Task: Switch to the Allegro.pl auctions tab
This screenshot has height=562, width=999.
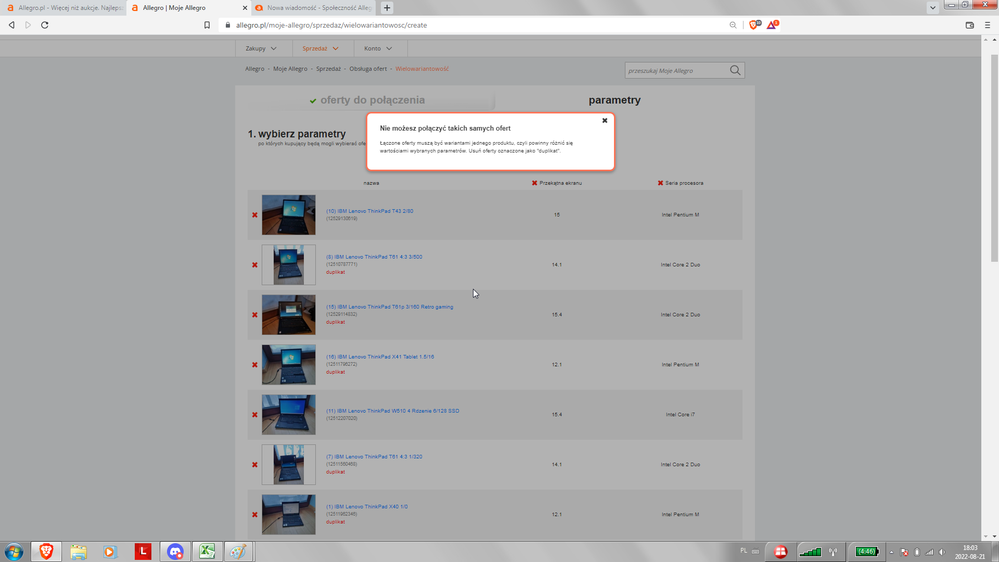Action: coord(64,8)
